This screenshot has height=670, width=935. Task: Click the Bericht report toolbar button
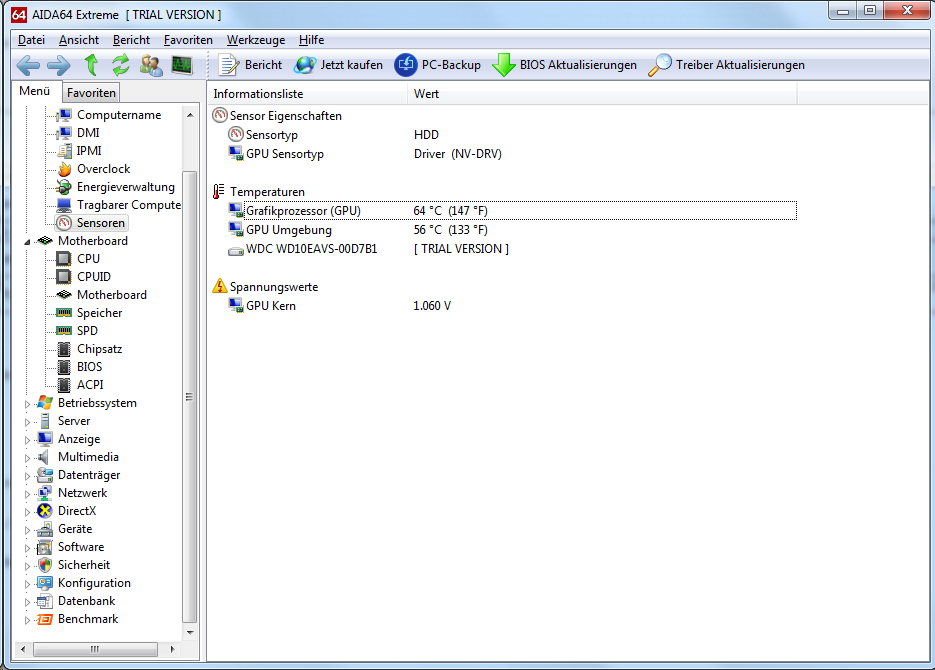tap(250, 65)
